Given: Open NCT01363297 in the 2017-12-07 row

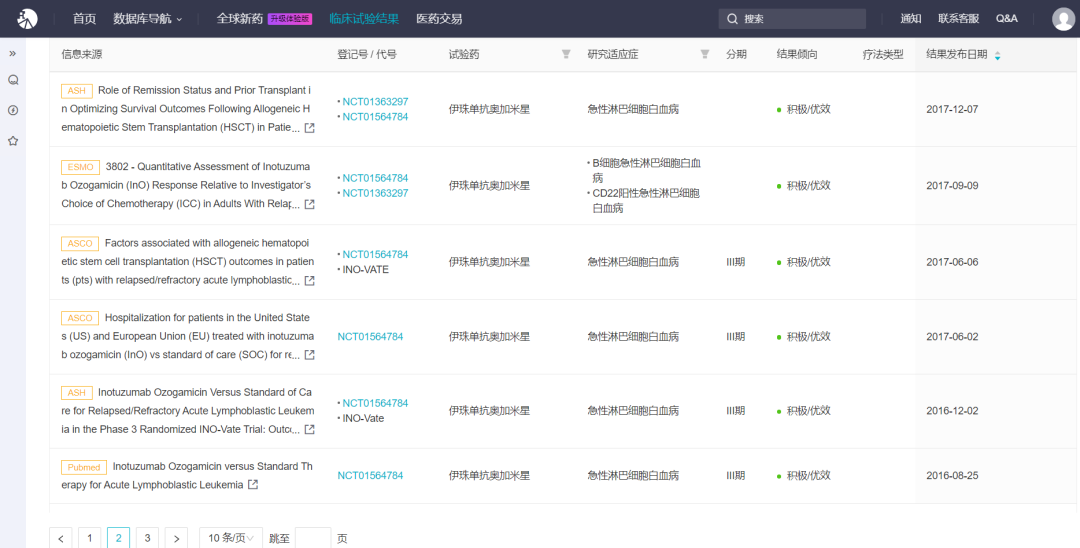Looking at the screenshot, I should [375, 101].
